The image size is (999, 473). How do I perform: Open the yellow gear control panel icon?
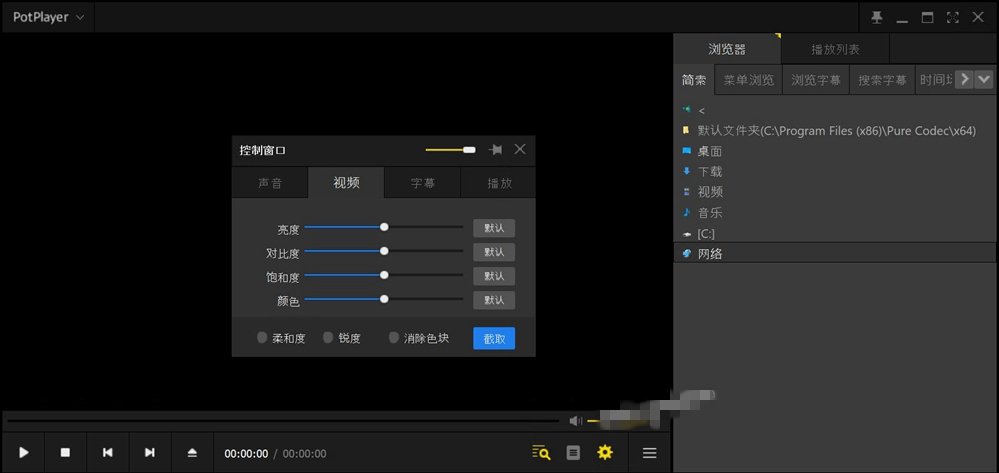click(x=605, y=453)
